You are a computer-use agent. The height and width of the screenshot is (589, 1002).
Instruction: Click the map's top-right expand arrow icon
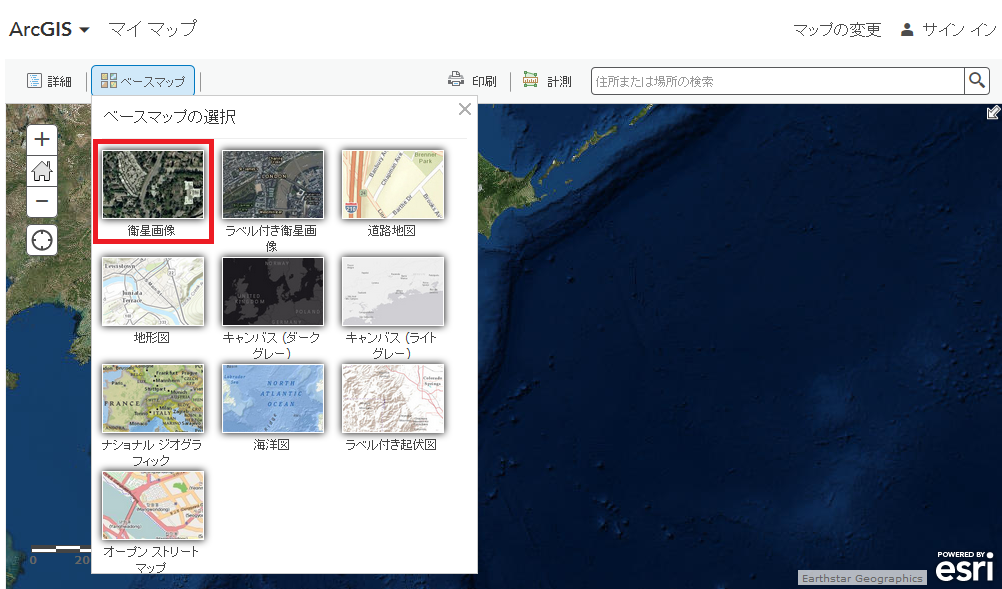[x=993, y=112]
